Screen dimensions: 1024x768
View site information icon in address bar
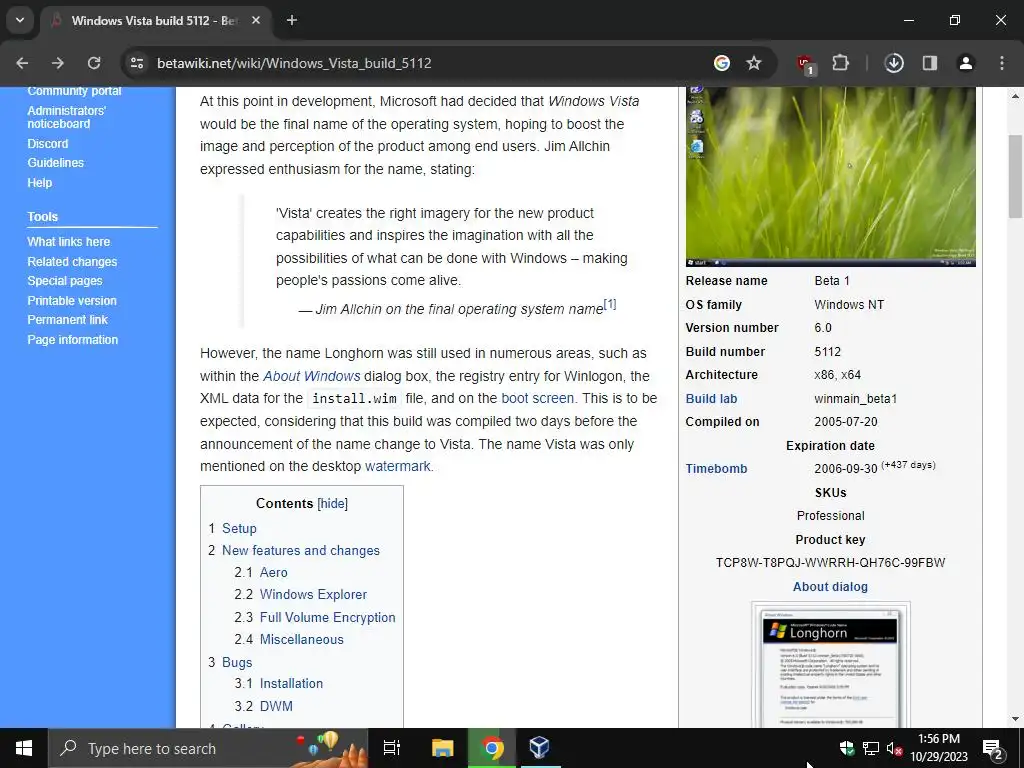[137, 63]
